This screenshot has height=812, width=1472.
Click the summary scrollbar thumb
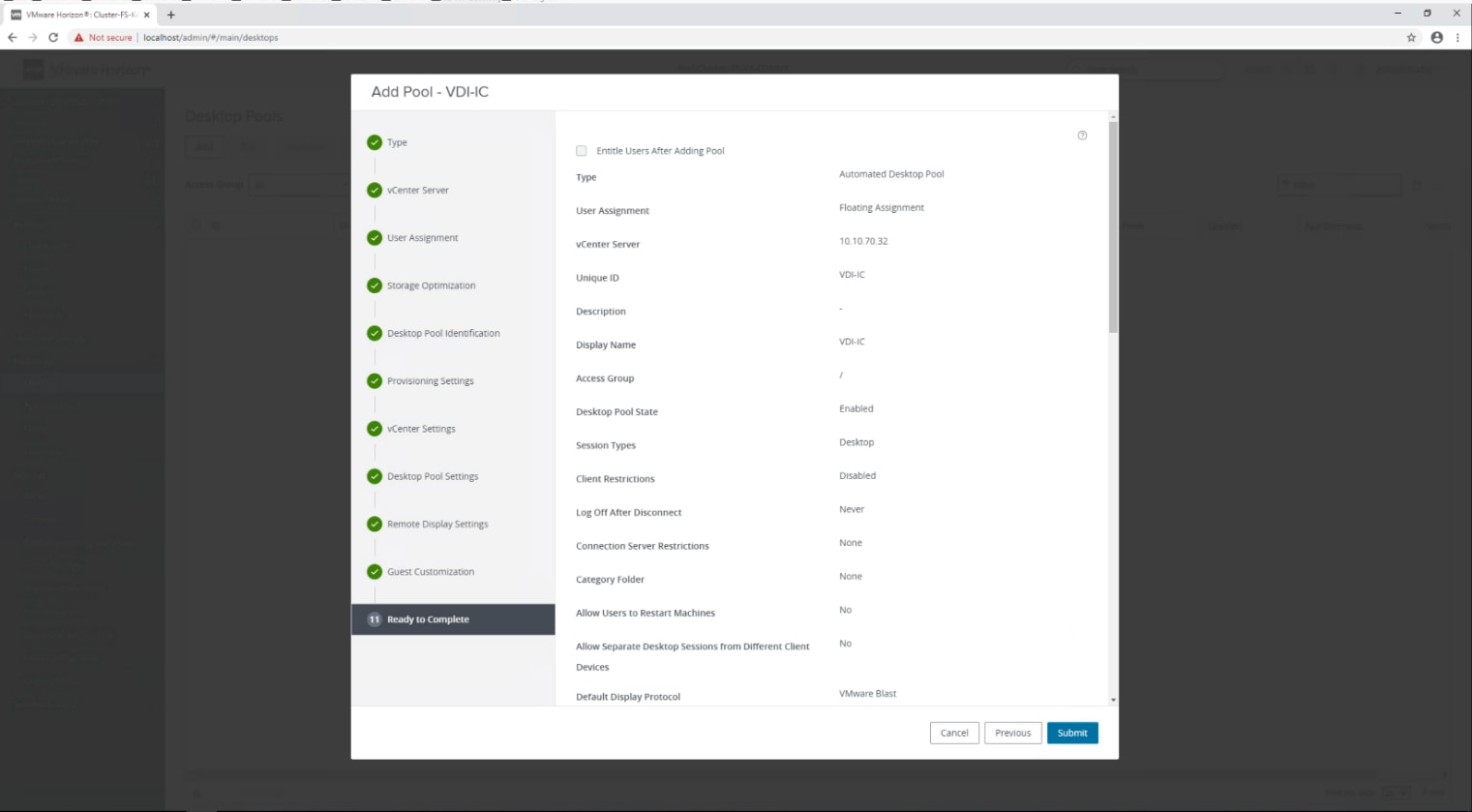click(1113, 227)
